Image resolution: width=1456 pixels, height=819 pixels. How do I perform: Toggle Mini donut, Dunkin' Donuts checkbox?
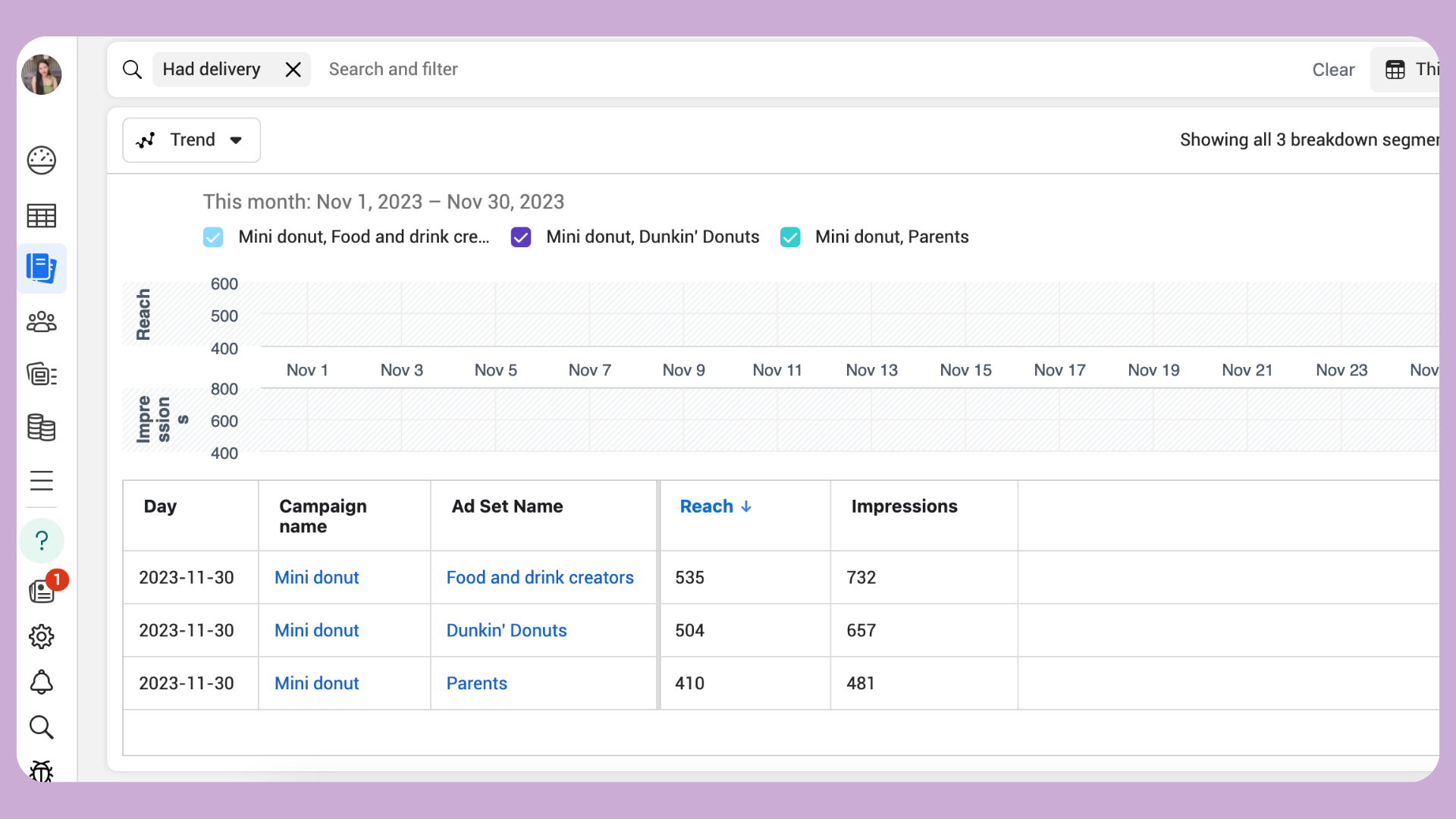(x=521, y=237)
